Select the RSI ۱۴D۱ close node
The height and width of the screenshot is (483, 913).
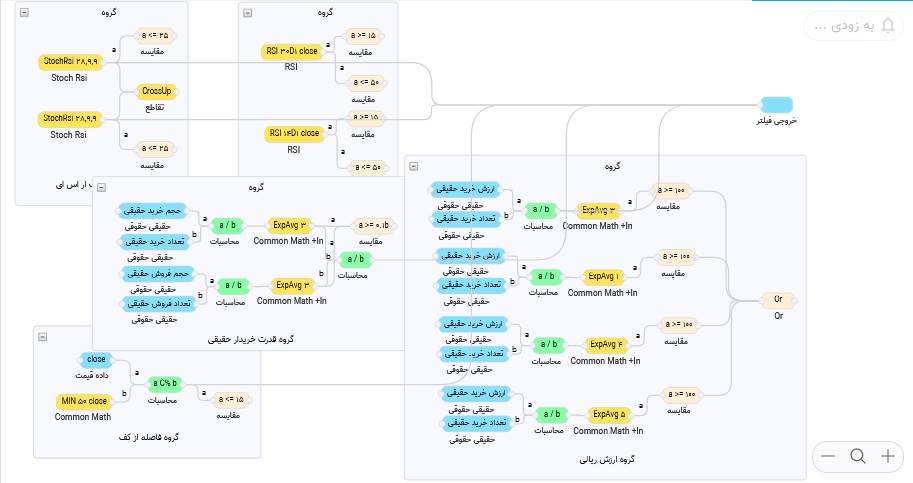pos(294,134)
